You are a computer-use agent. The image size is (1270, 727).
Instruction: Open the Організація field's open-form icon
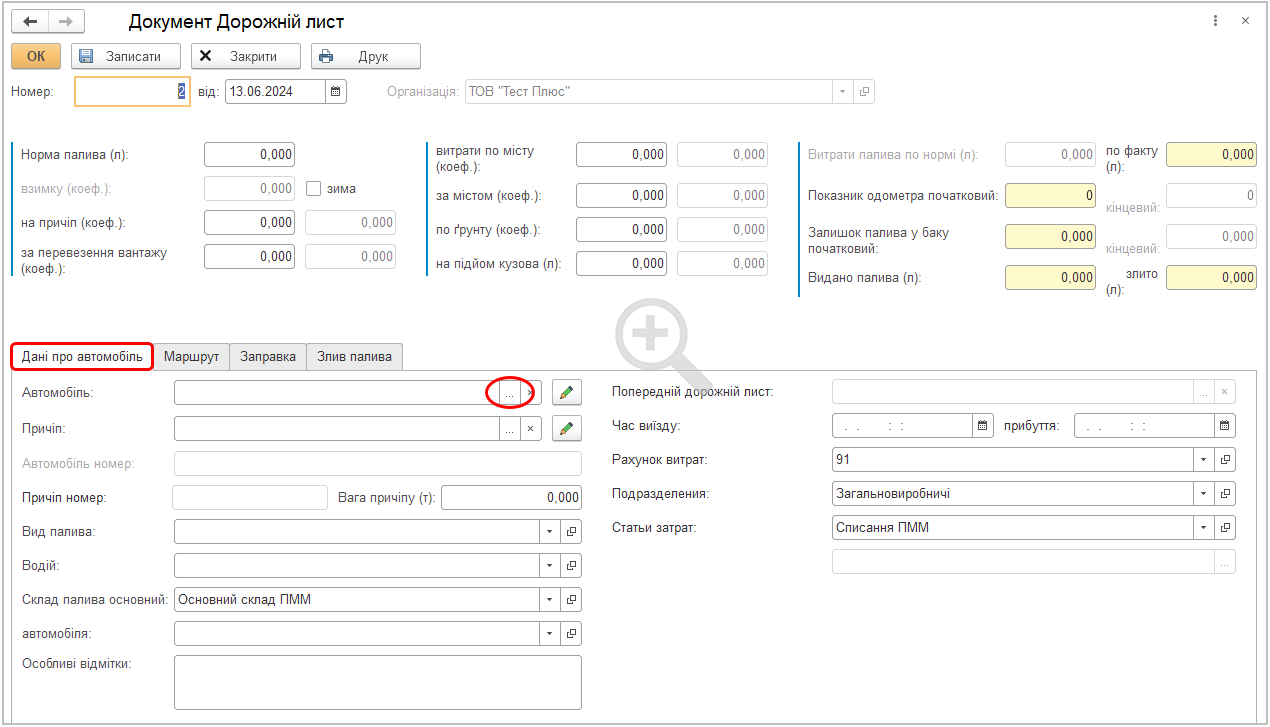pyautogui.click(x=864, y=92)
